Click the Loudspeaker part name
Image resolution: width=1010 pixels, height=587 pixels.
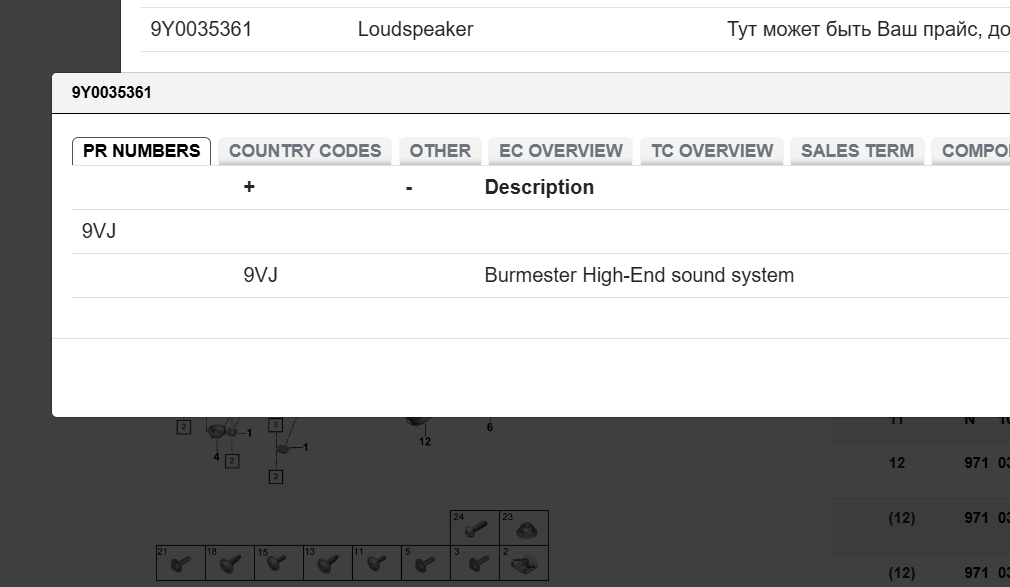pyautogui.click(x=415, y=29)
